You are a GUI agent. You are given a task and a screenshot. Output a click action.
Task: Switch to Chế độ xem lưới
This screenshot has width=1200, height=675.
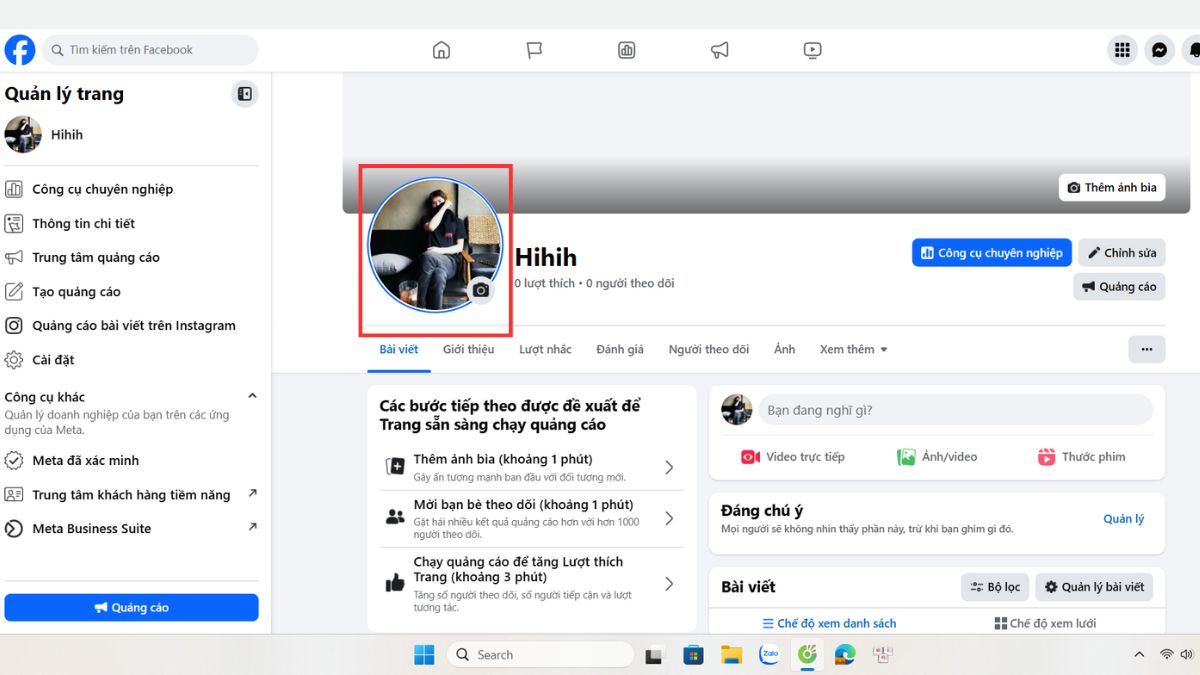tap(1045, 623)
